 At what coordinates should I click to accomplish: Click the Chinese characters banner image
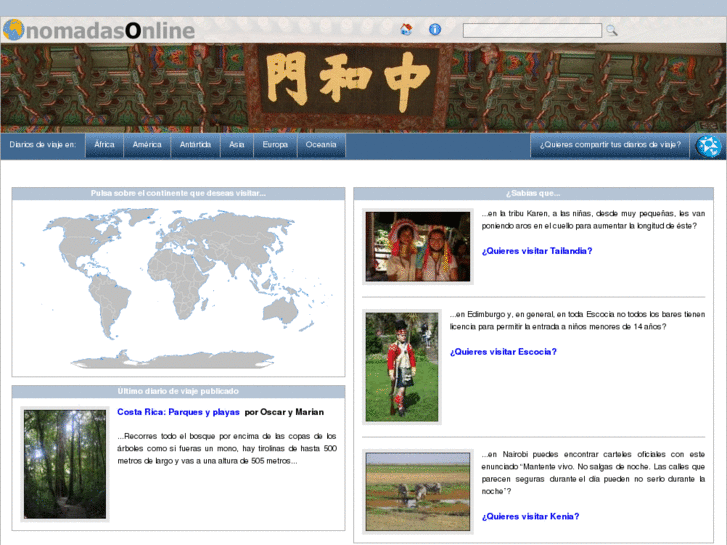(364, 88)
